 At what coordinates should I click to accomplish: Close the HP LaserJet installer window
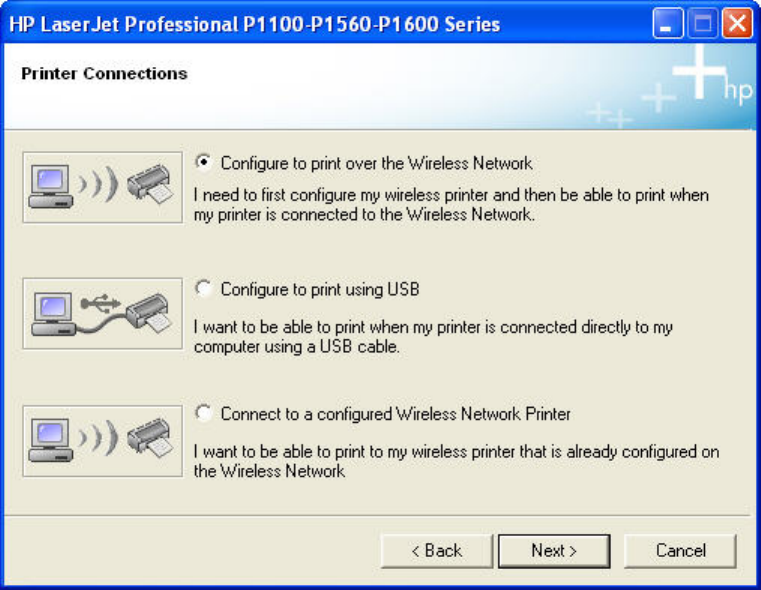coord(737,23)
